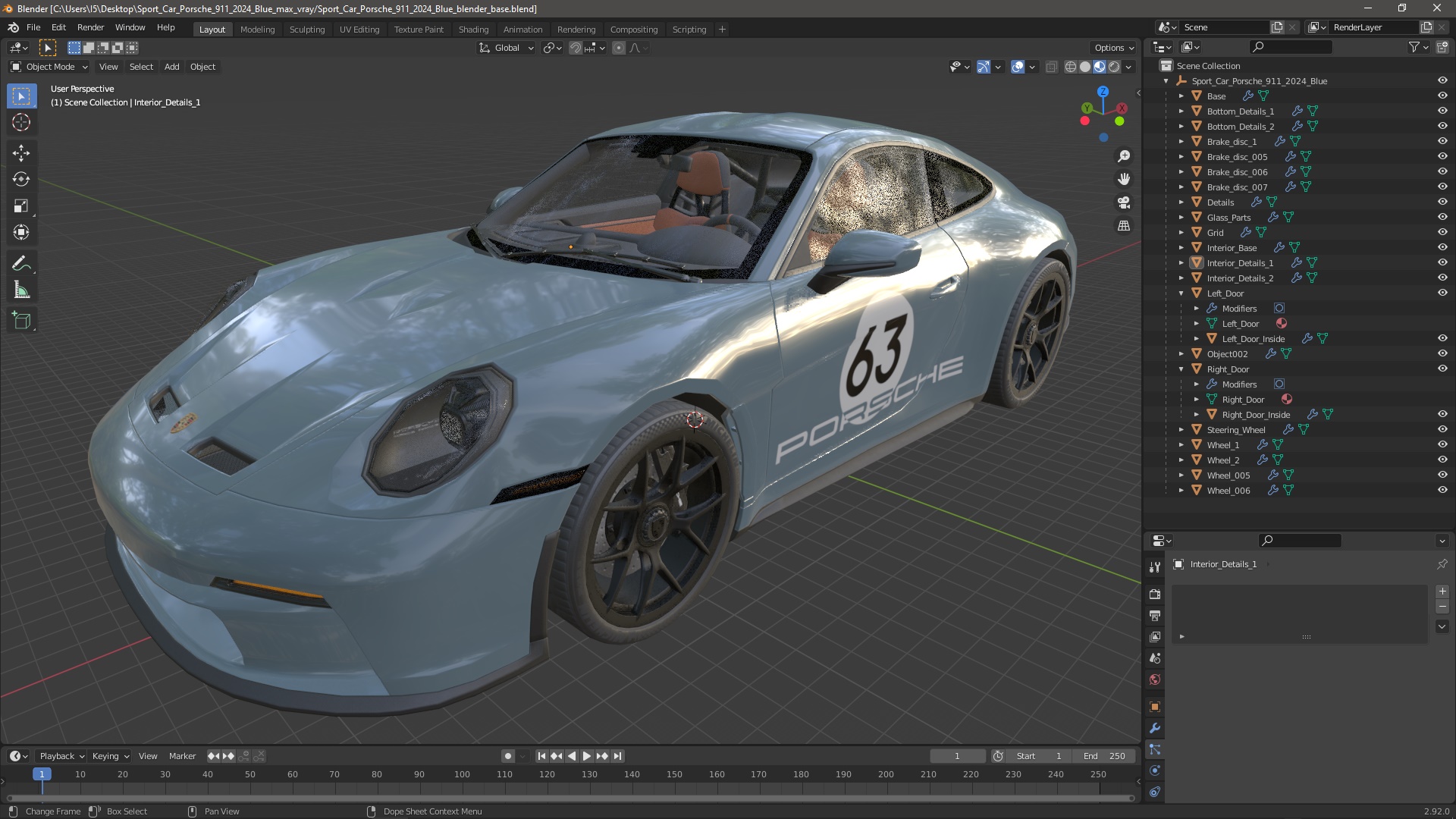This screenshot has width=1456, height=819.
Task: Open the Add menu in viewport header
Action: 172,67
